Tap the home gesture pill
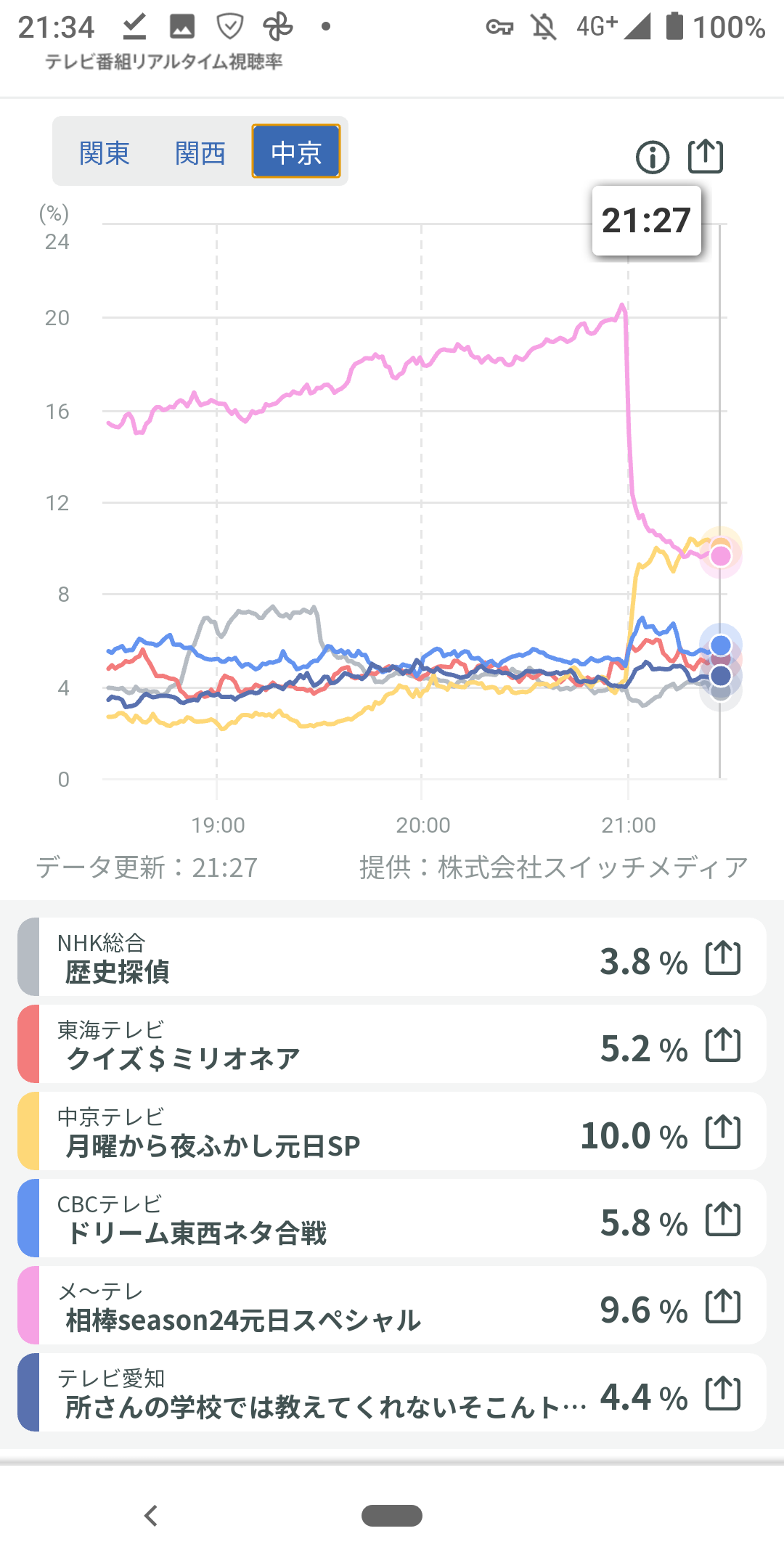This screenshot has height=1568, width=784. click(x=392, y=1516)
